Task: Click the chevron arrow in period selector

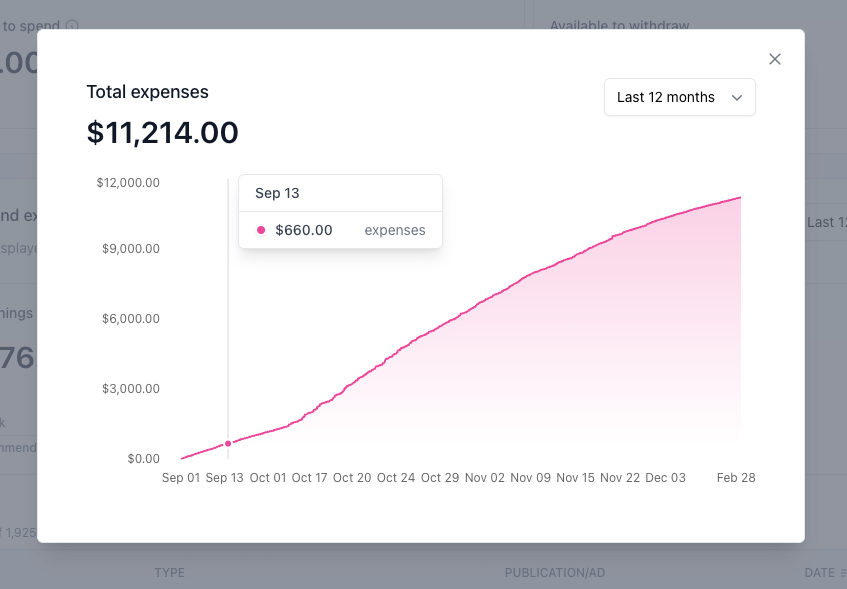Action: 737,98
